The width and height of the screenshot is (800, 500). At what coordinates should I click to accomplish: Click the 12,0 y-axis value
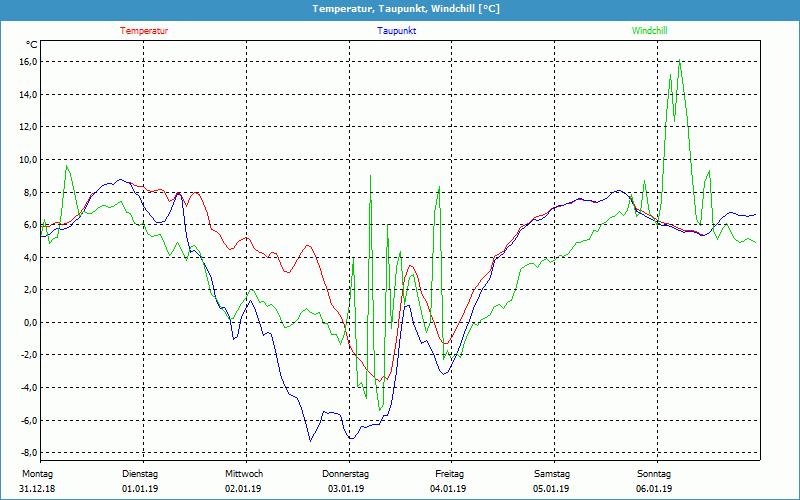28,127
